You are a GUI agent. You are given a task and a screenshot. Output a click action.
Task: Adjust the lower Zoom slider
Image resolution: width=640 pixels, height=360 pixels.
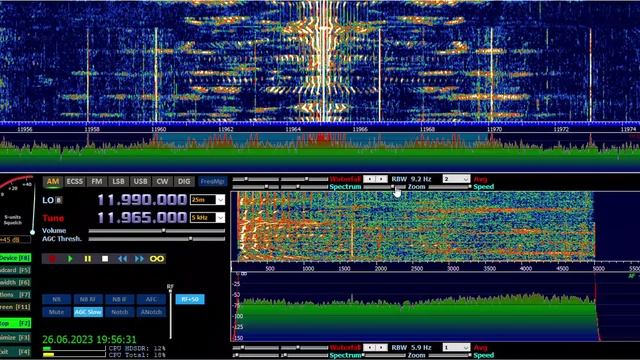click(384, 356)
